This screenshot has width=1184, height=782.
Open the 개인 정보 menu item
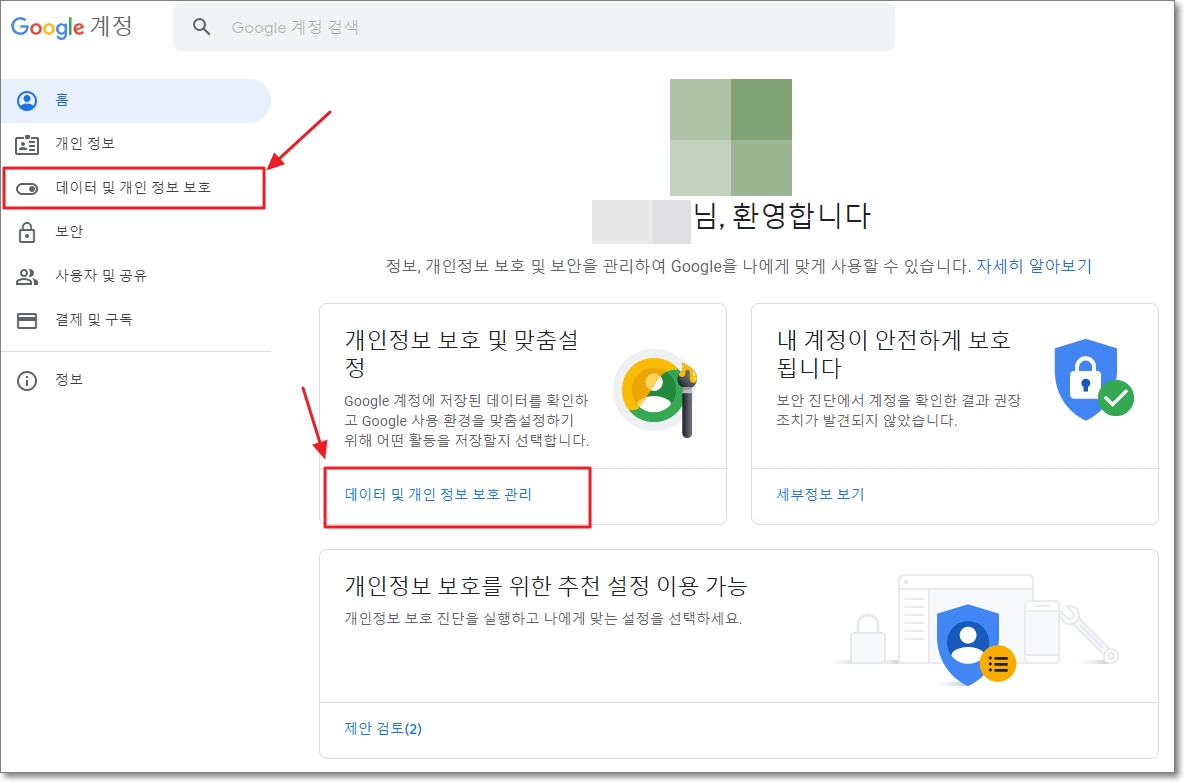(x=136, y=143)
